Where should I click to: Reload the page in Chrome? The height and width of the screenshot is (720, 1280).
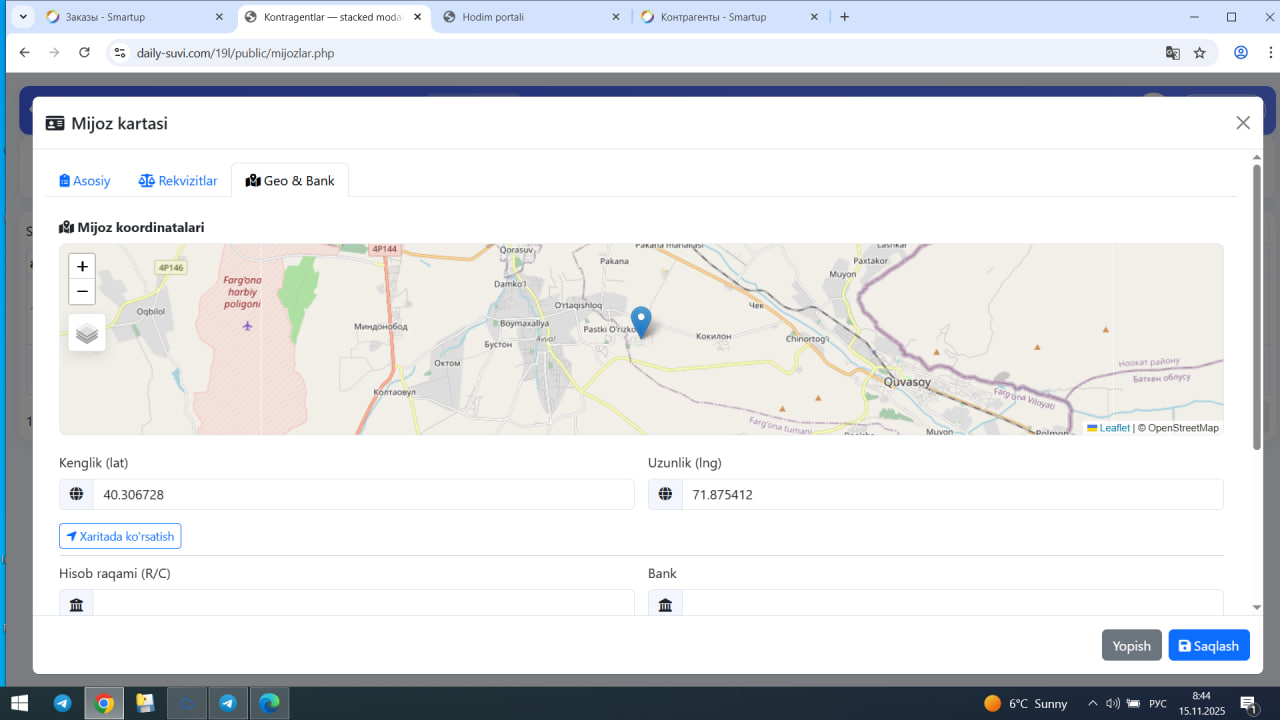pos(85,53)
